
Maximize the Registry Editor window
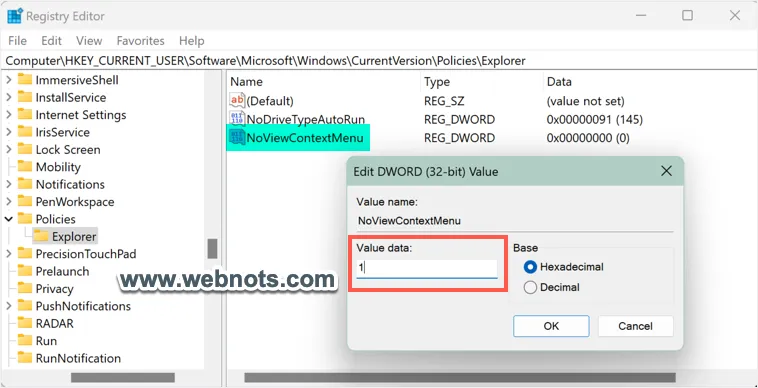click(687, 15)
